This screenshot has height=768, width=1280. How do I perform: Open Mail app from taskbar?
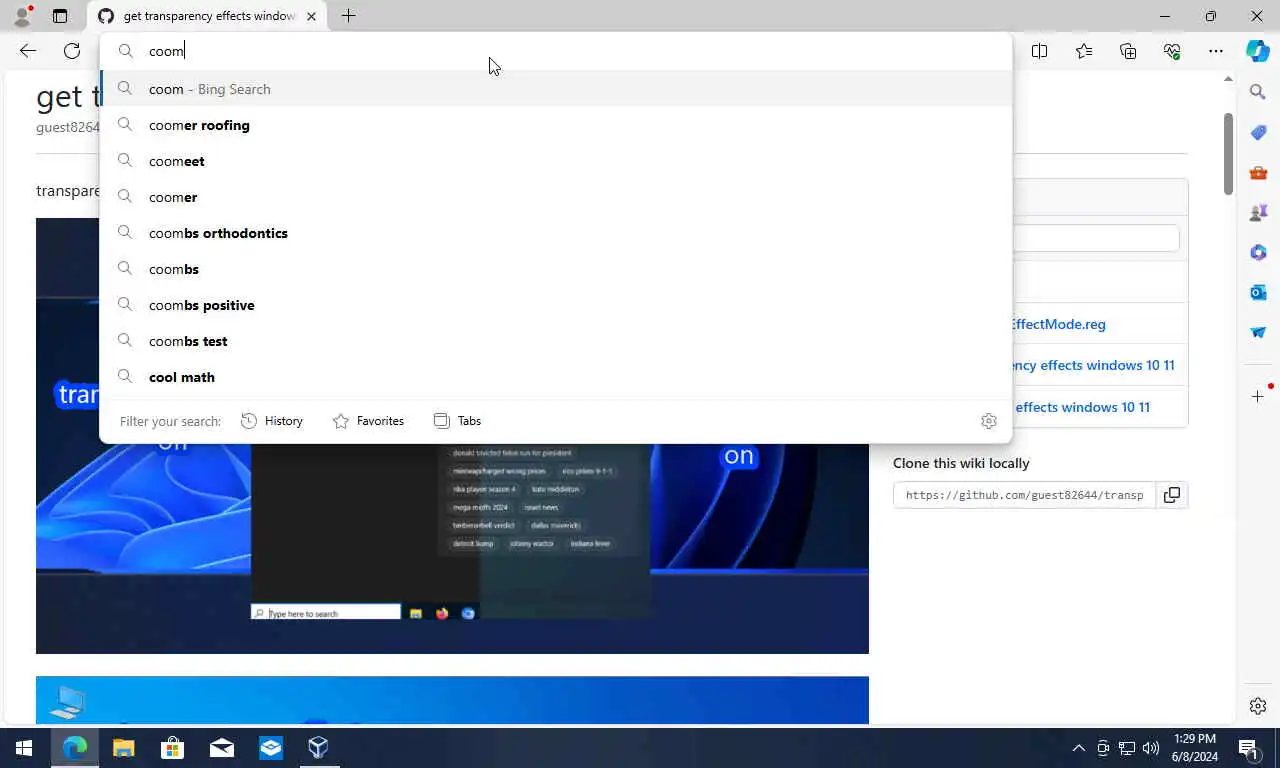tap(221, 748)
